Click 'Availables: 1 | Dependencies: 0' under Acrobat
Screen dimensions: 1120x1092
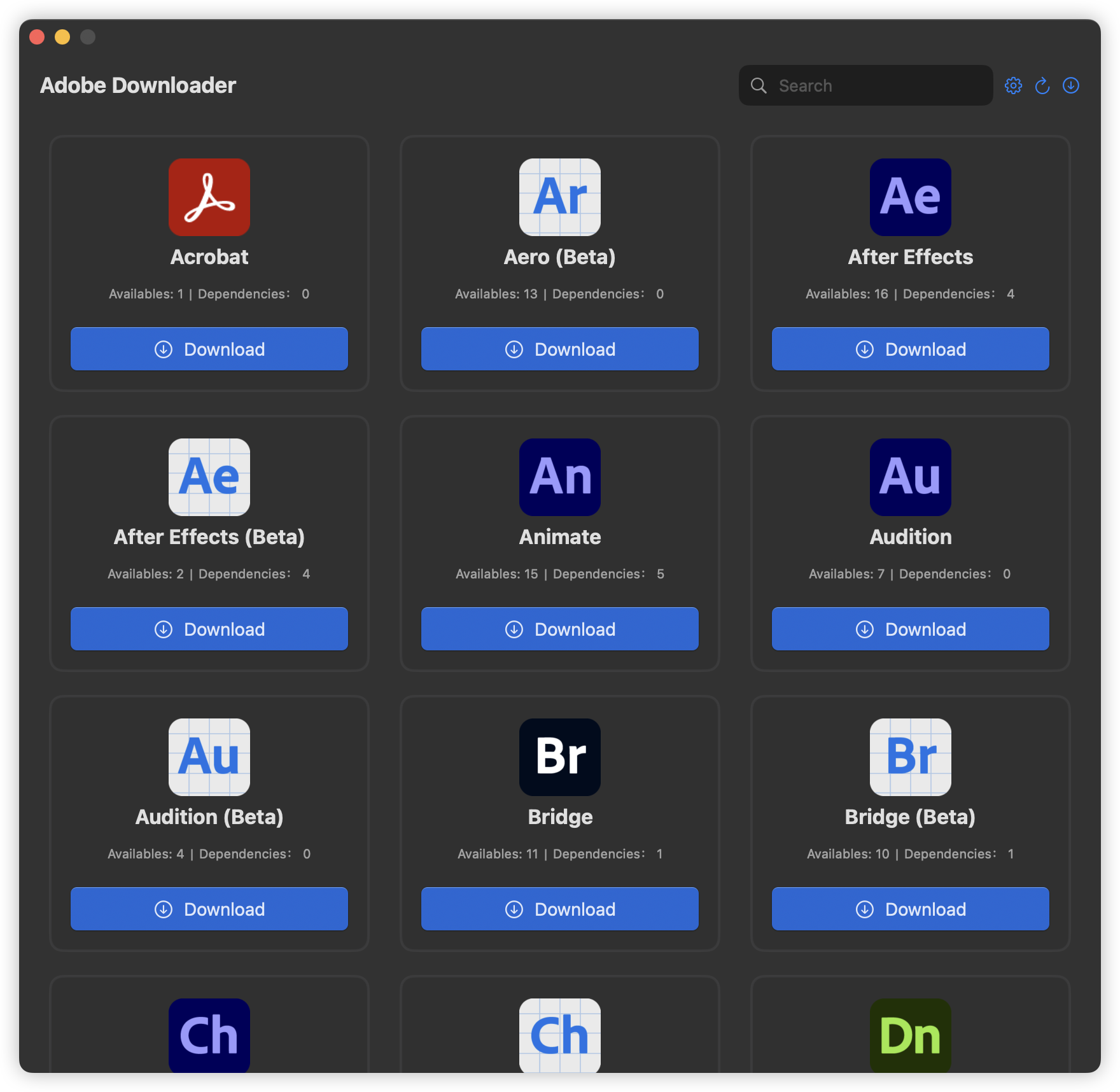click(209, 294)
